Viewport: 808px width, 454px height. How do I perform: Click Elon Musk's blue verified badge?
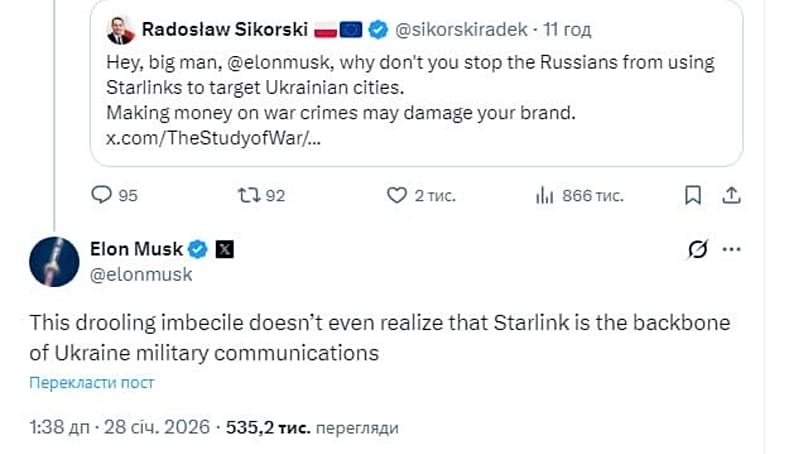[x=199, y=248]
